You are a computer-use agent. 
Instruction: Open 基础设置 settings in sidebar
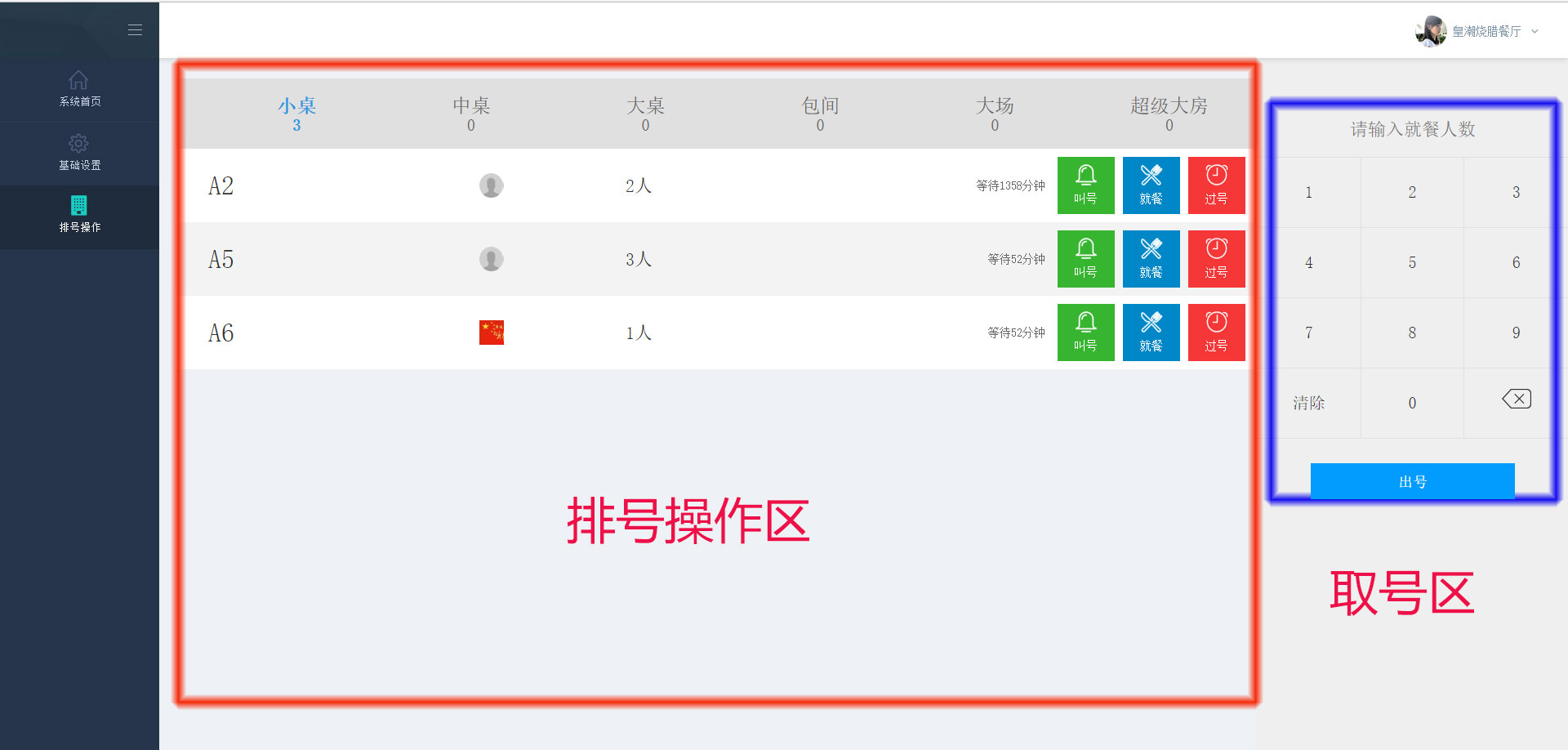79,153
